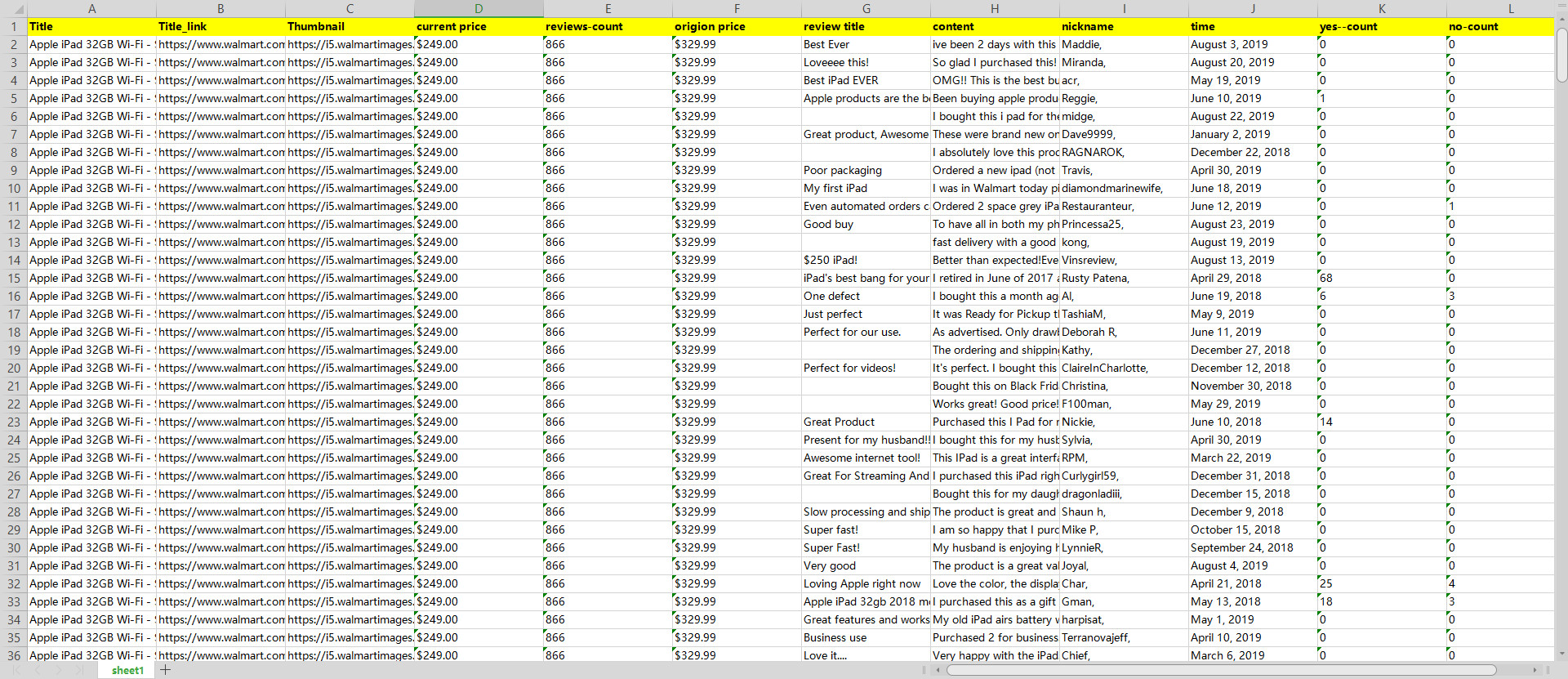
Task: Click the vertical scrollbar thumb
Action: (1561, 55)
